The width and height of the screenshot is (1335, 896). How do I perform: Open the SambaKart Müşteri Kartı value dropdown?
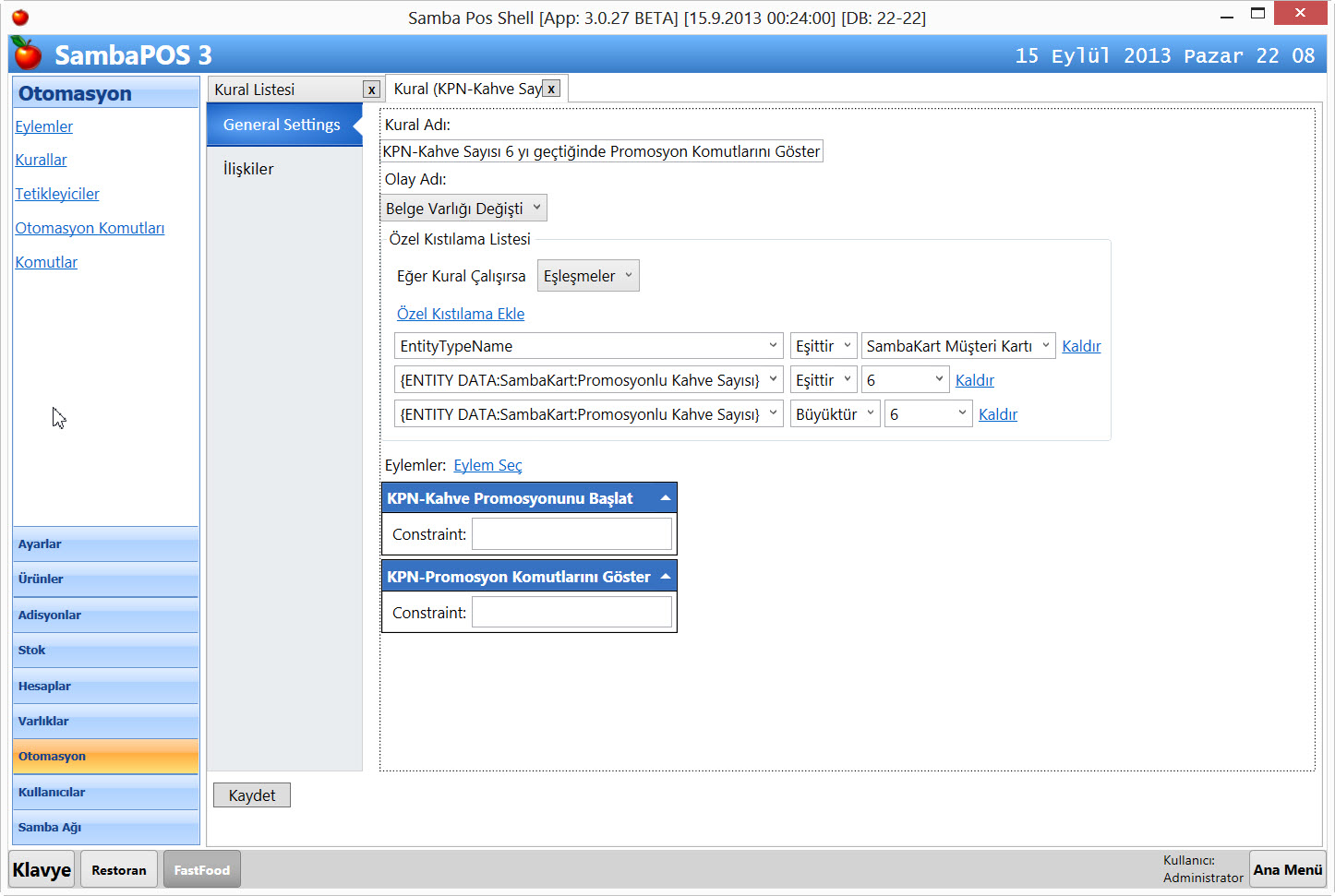tap(957, 346)
